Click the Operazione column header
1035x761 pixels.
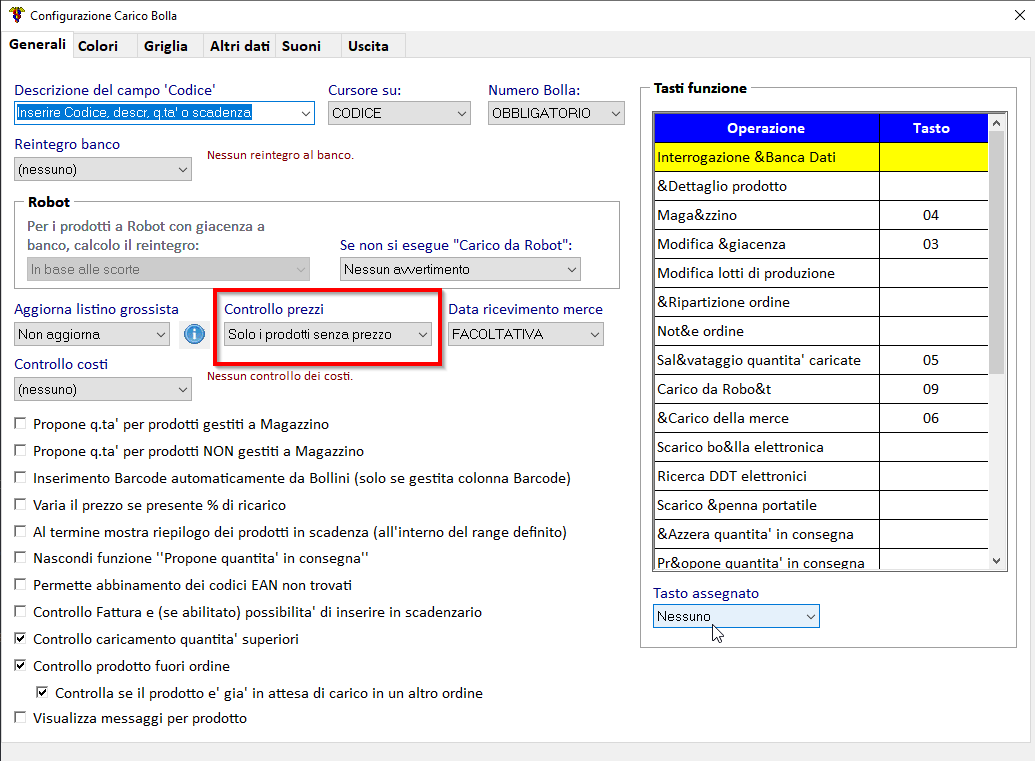(766, 128)
